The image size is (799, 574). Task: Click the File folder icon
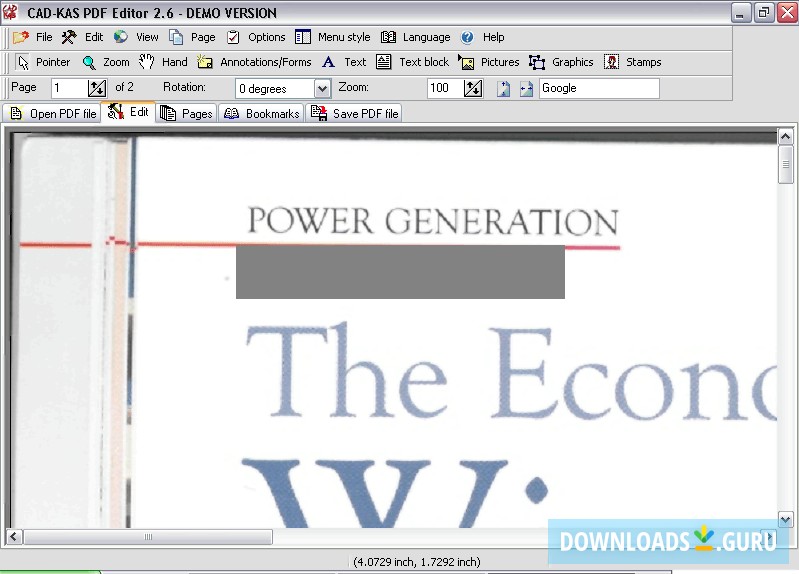coord(21,37)
